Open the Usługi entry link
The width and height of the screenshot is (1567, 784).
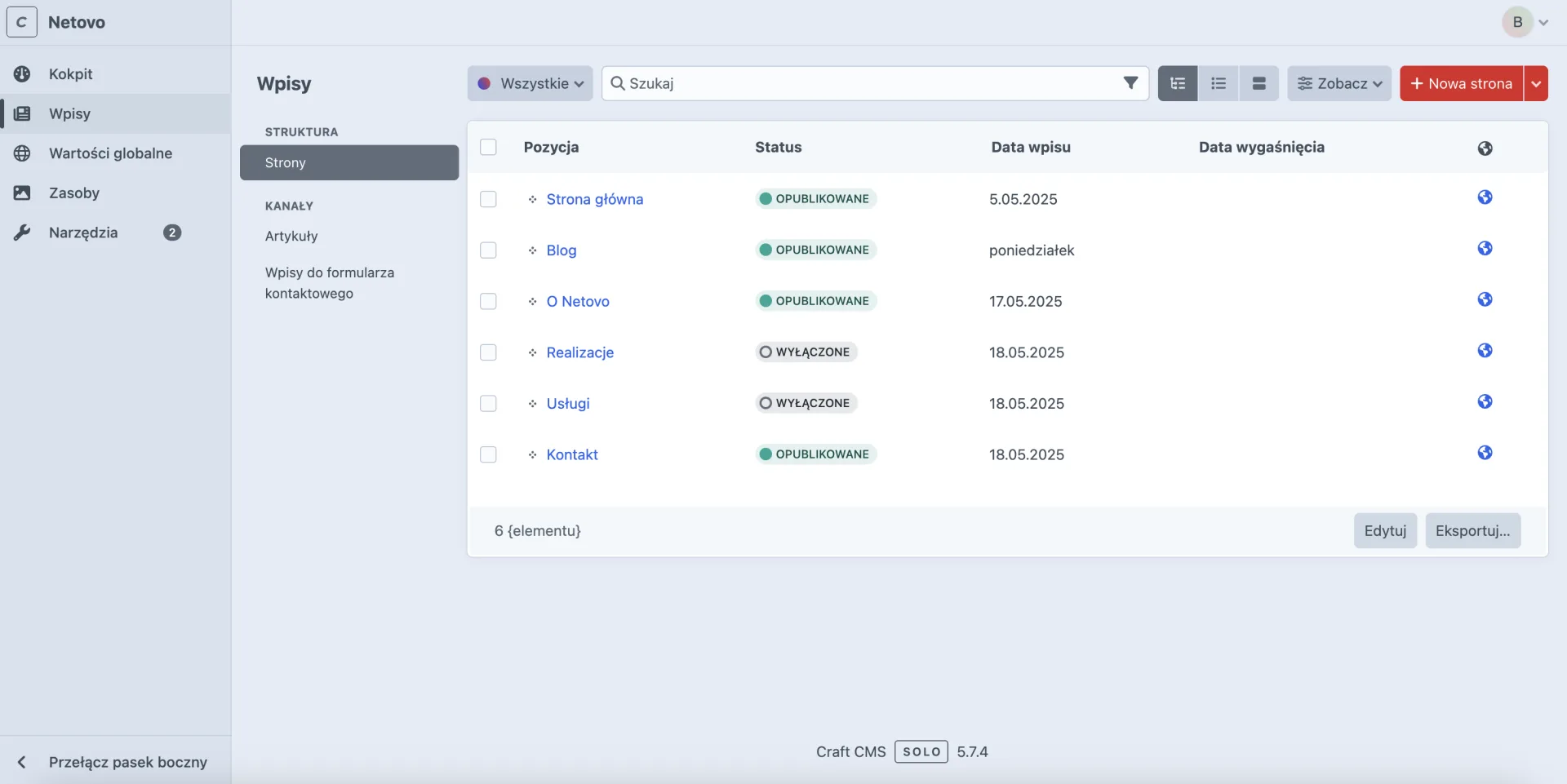(568, 404)
